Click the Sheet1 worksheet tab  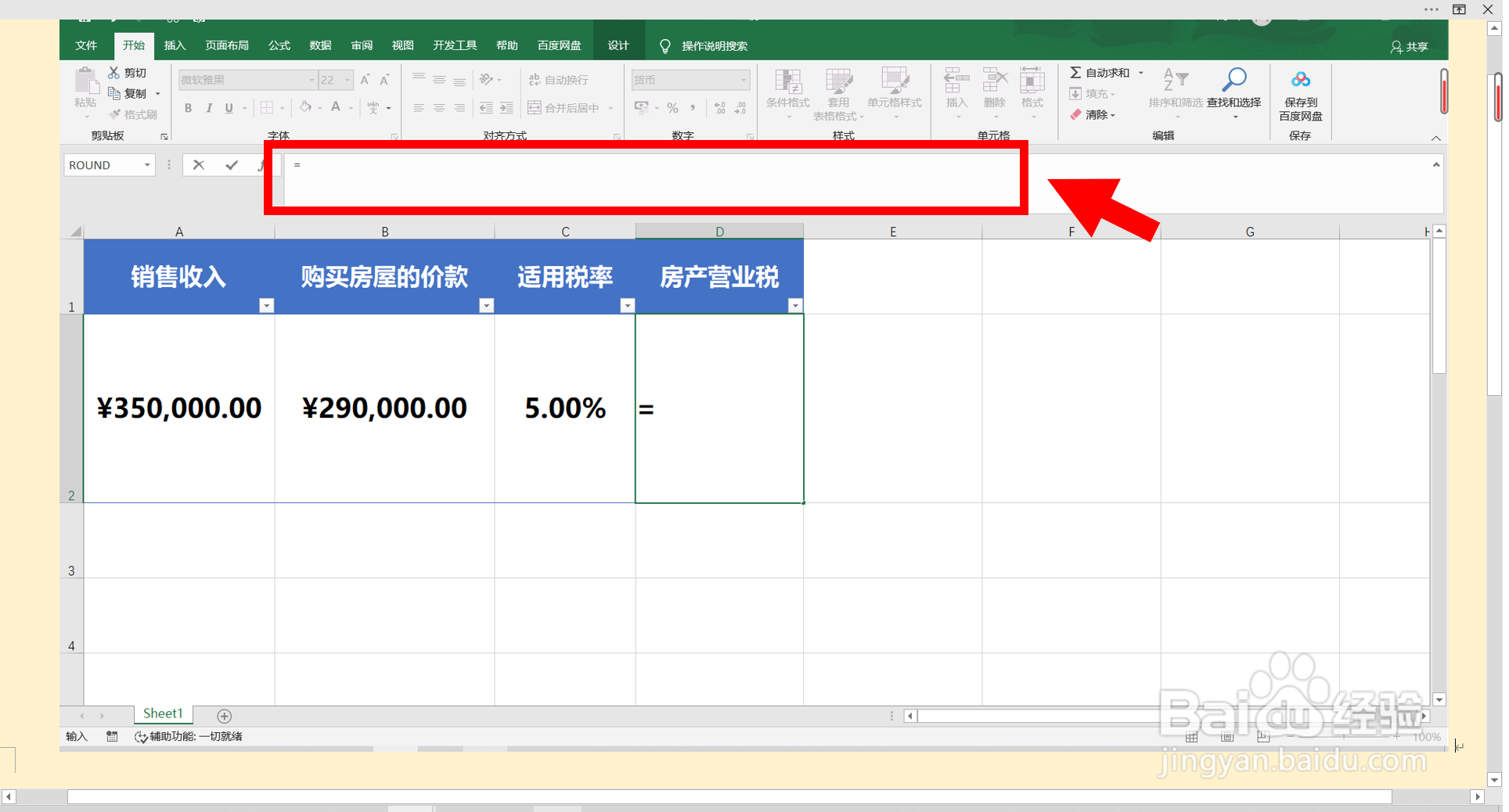pos(162,713)
